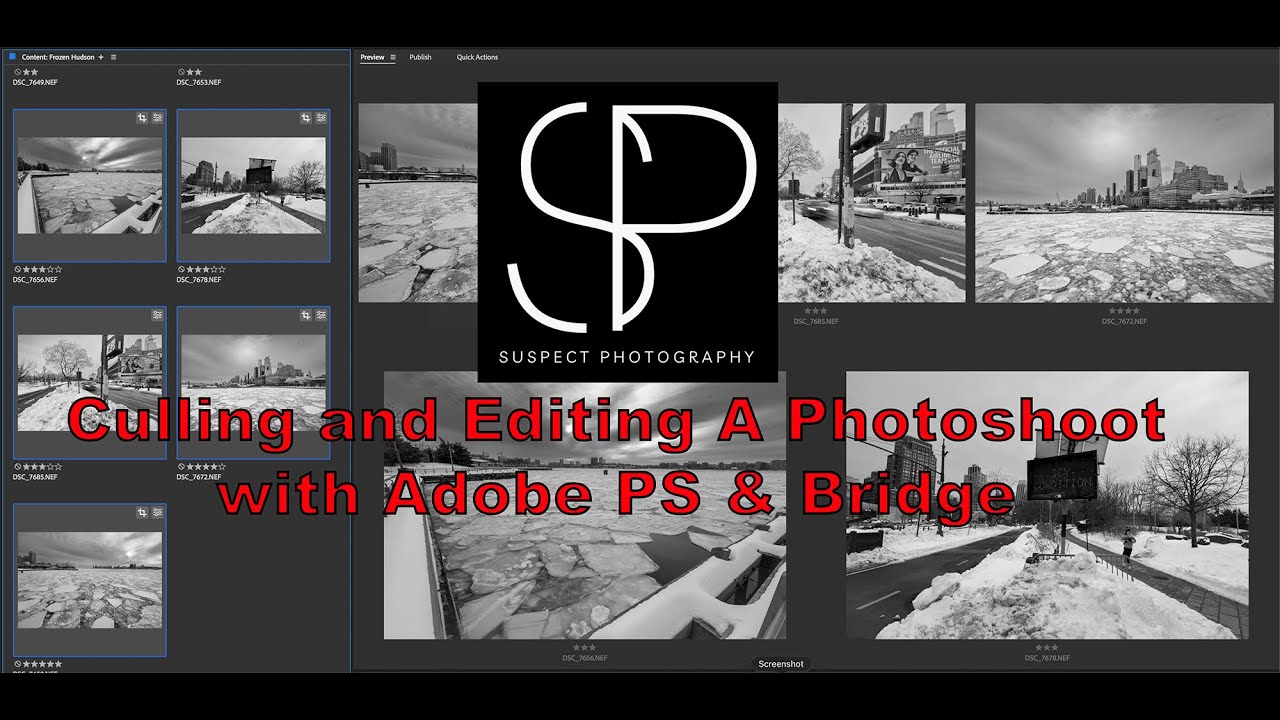Image resolution: width=1280 pixels, height=720 pixels.
Task: Click the DSC_7685.NEF street image in Preview
Action: coord(871,202)
